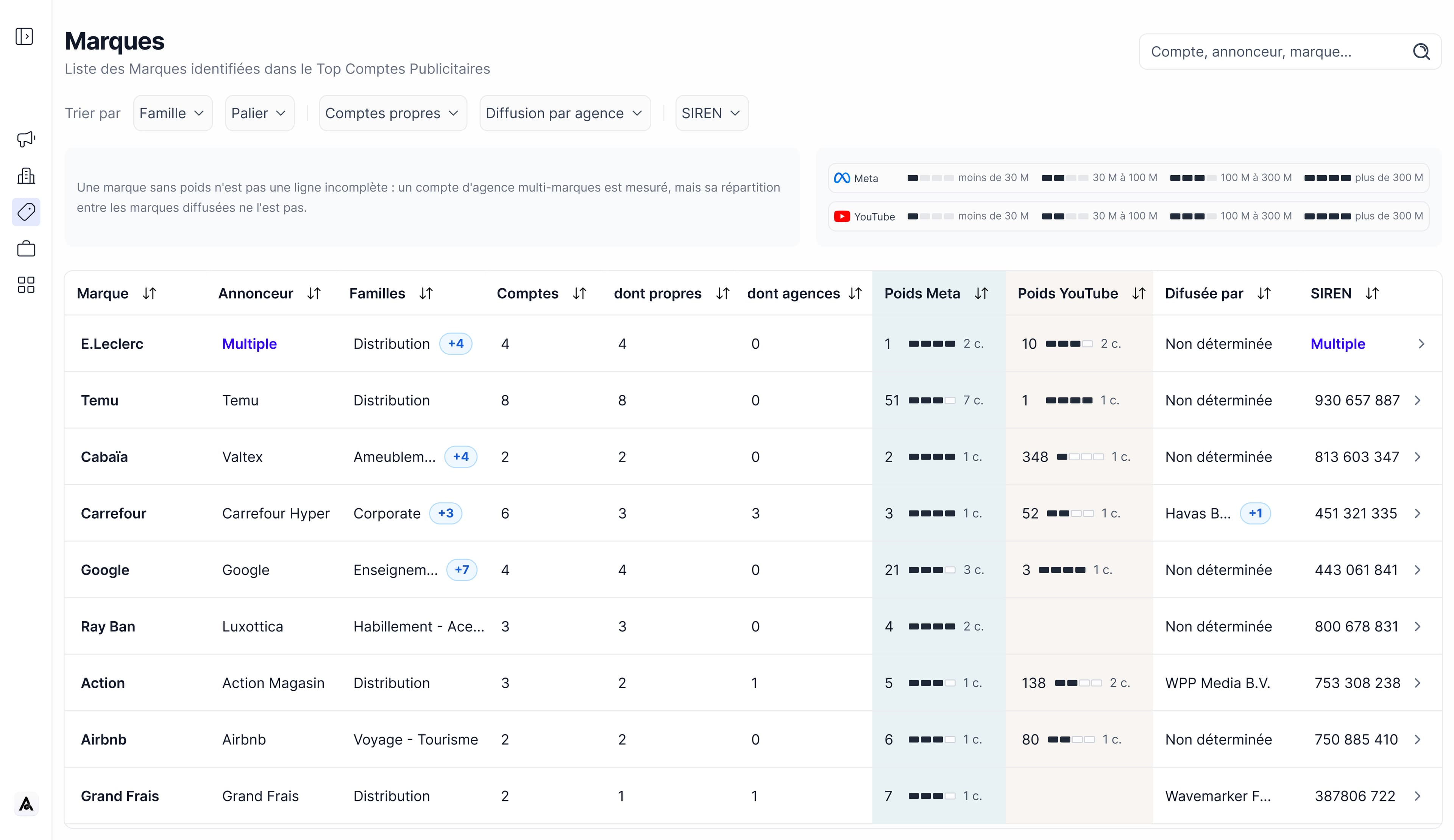The width and height of the screenshot is (1454, 840).
Task: Open the Palier sort dropdown
Action: pos(260,113)
